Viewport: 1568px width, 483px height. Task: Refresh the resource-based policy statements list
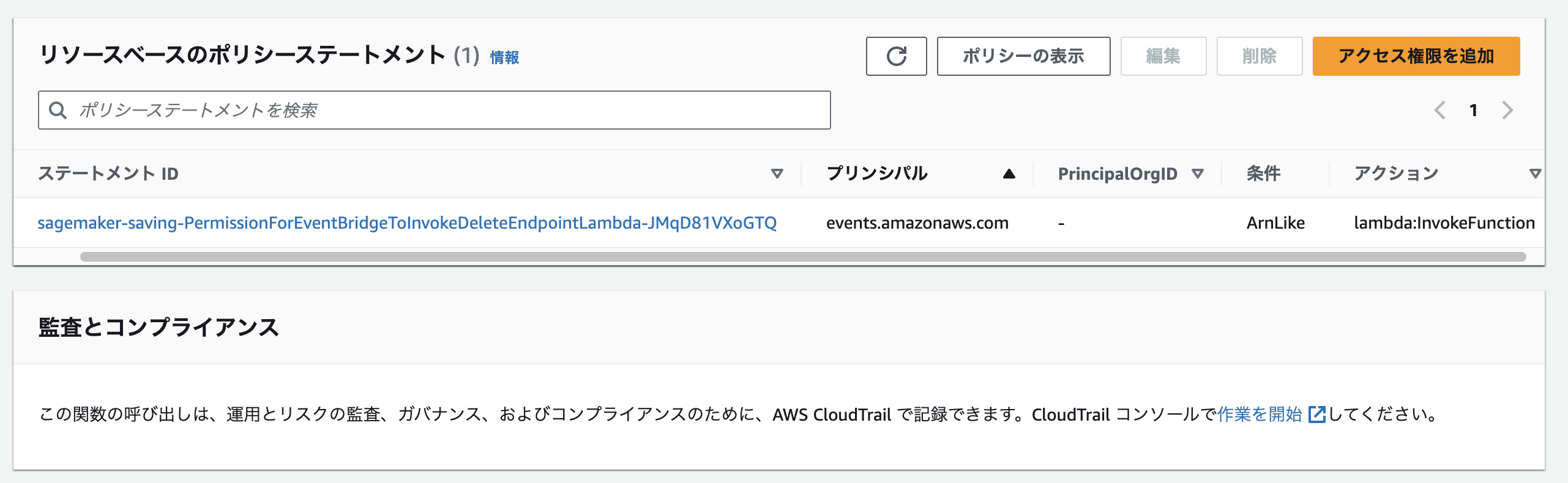[x=896, y=56]
